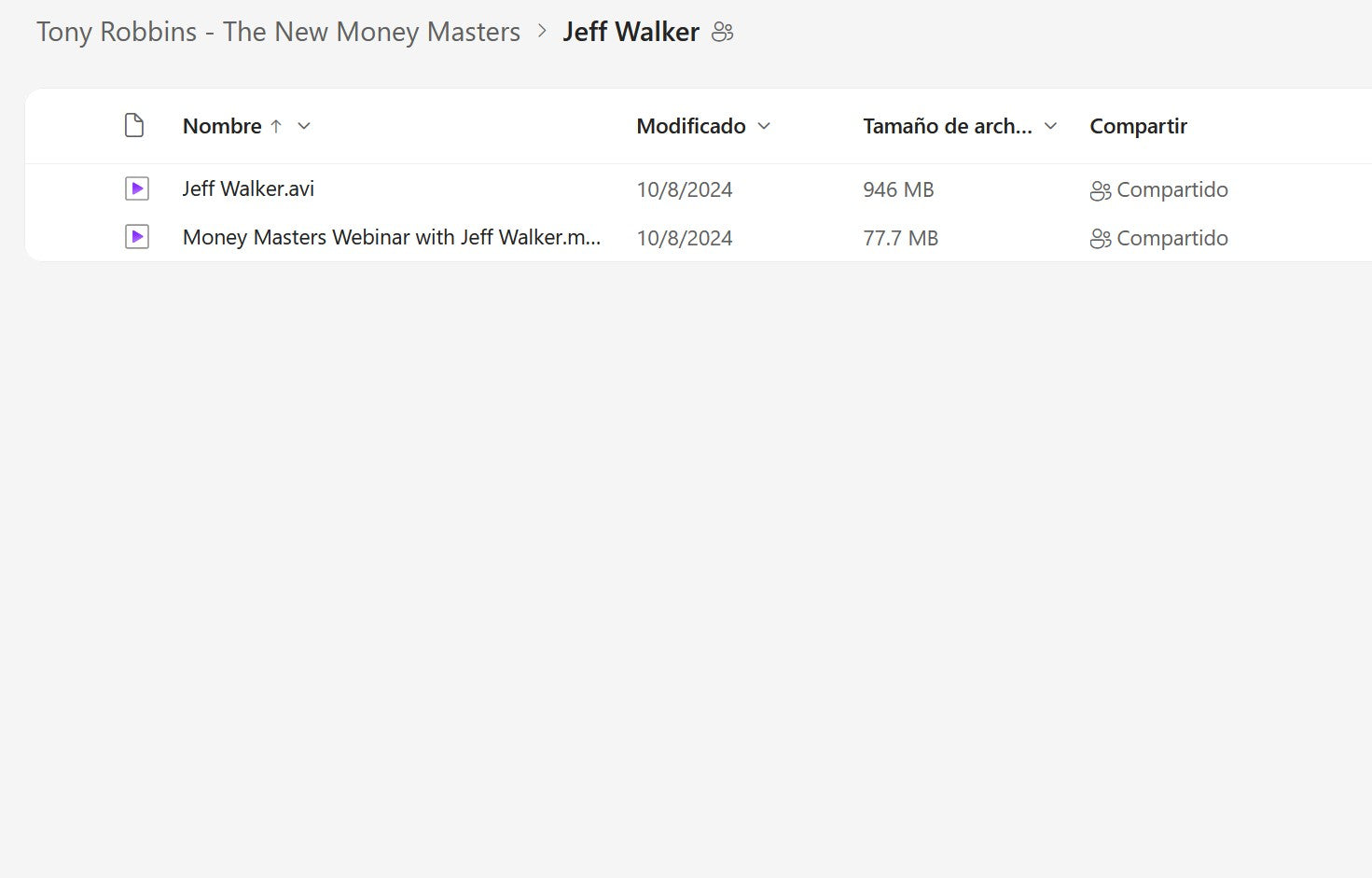The width and height of the screenshot is (1372, 878).
Task: Select the Jeff Walker.avi row at 946 MB
Action: (897, 190)
